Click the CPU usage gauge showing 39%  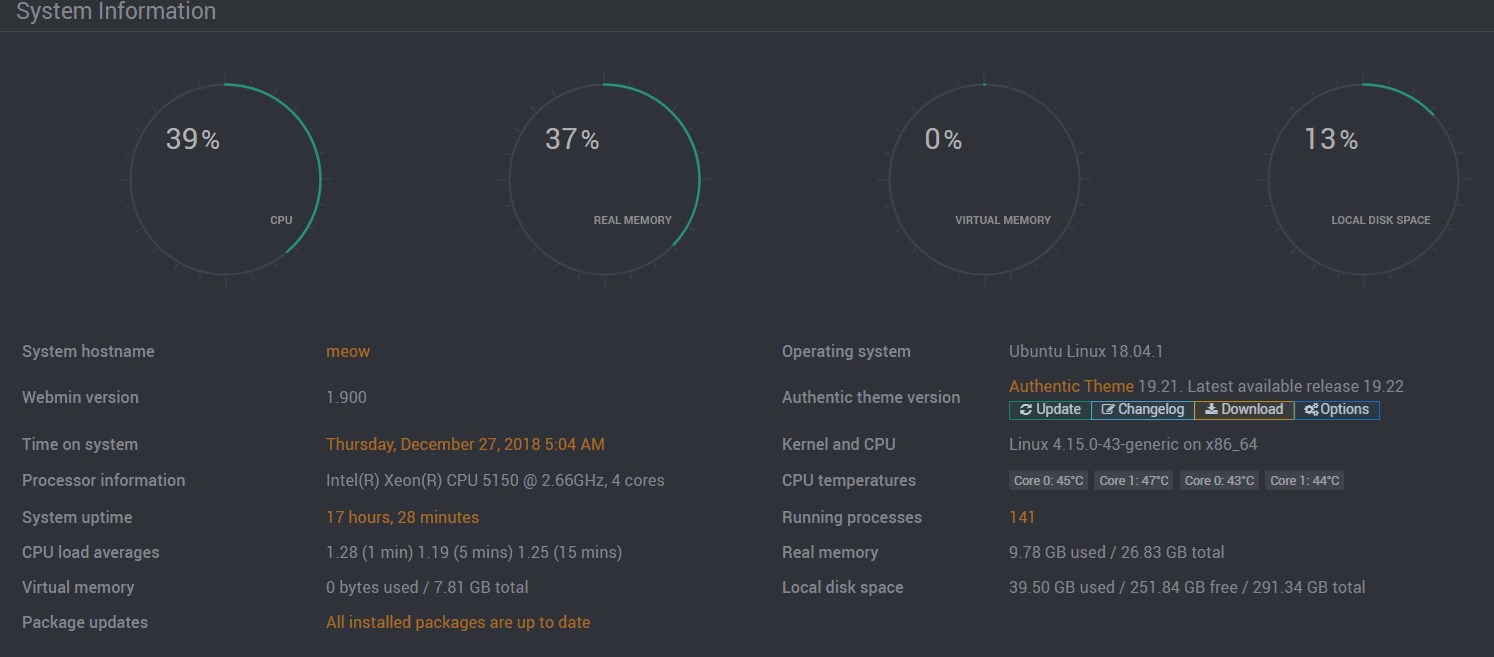[225, 180]
